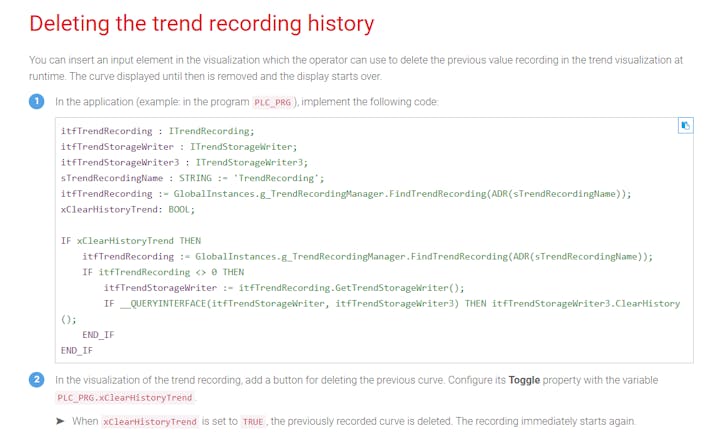The image size is (710, 447).
Task: Click the 'IF itfTrendRecording <> 0 THEN' line
Action: click(163, 271)
